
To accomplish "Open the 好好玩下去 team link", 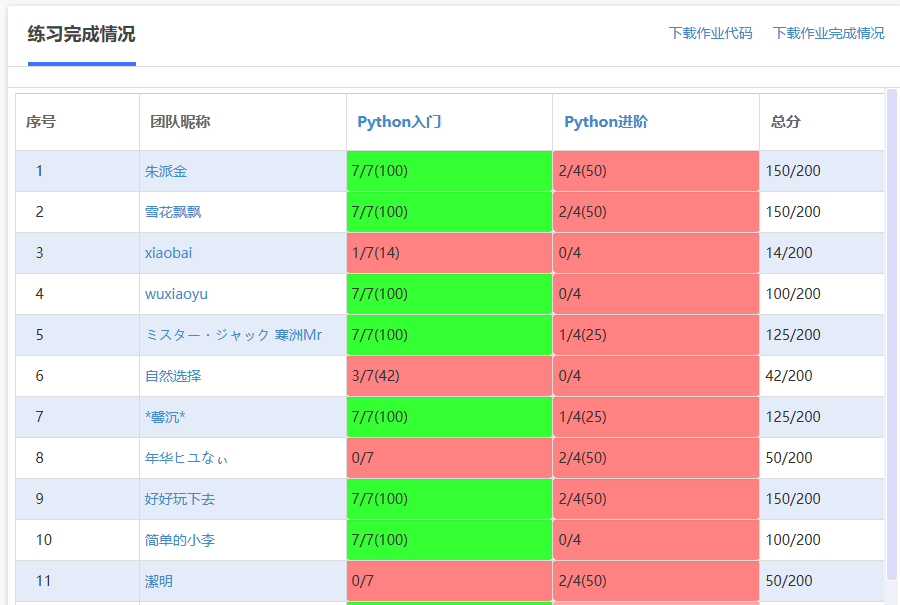I will 180,499.
